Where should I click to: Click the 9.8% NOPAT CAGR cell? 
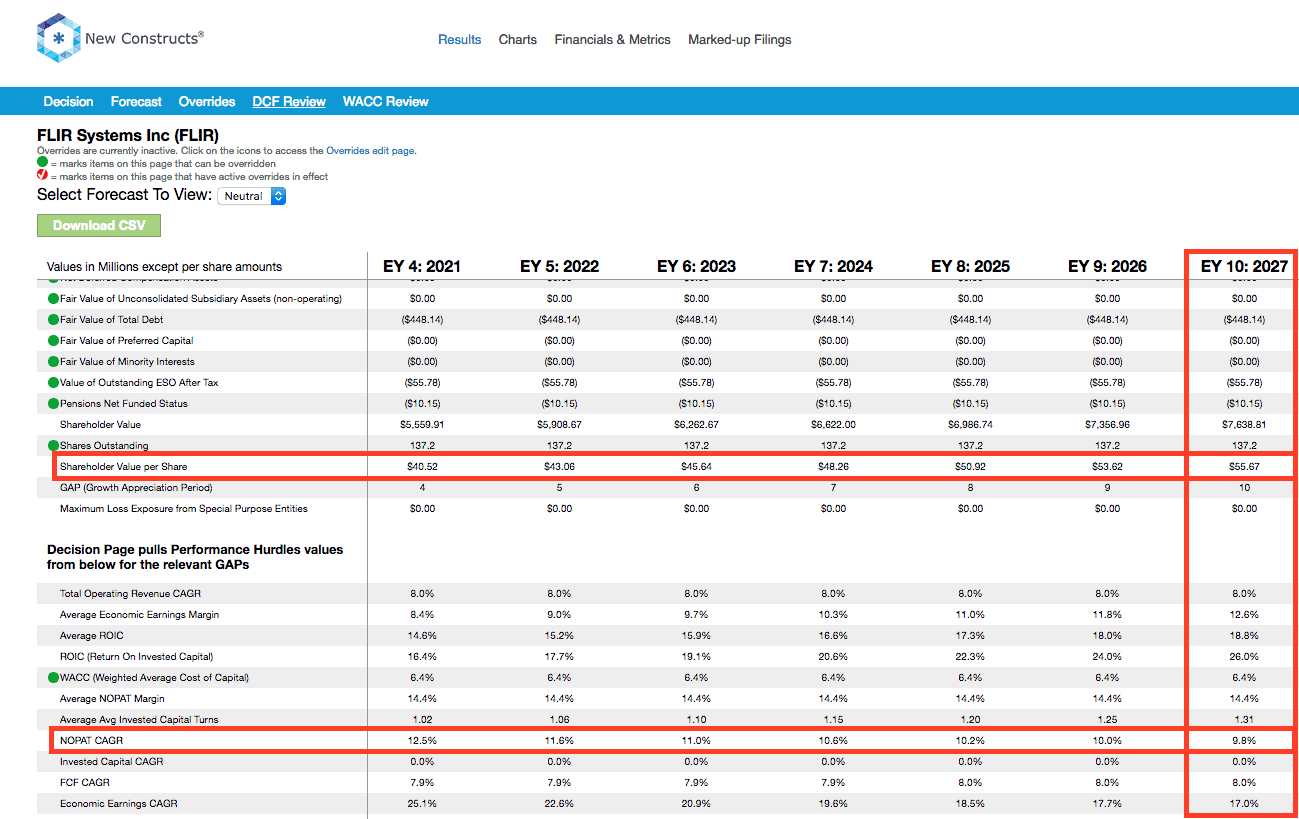pos(1244,741)
